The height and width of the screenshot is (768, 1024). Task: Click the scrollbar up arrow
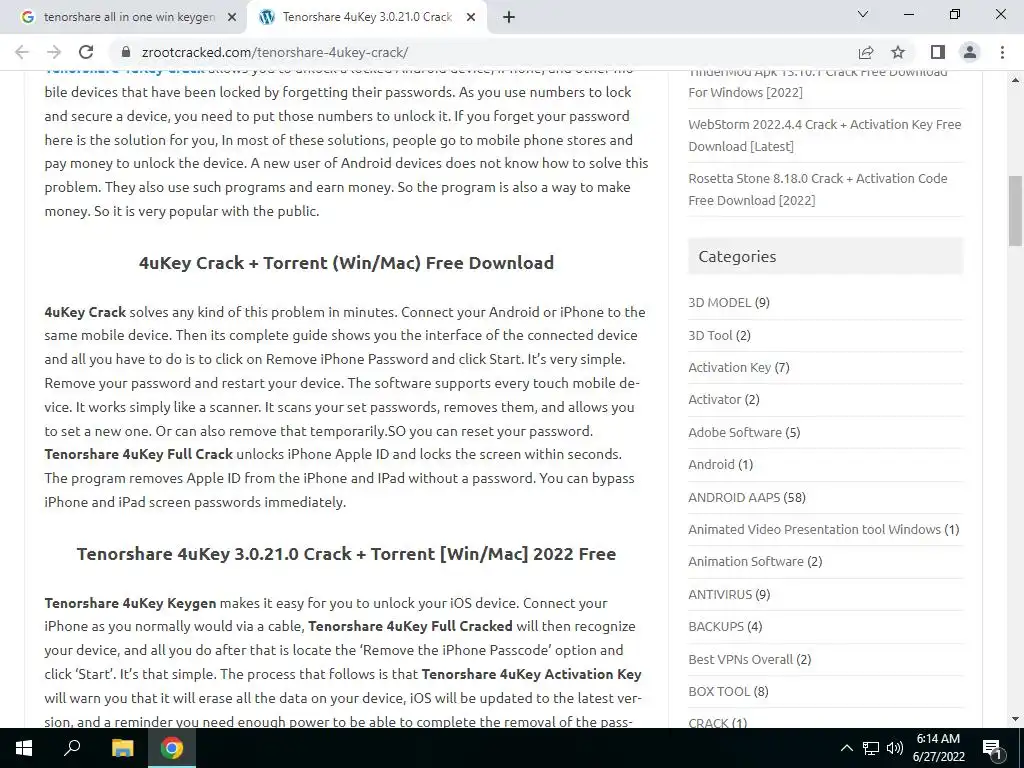(x=1015, y=80)
